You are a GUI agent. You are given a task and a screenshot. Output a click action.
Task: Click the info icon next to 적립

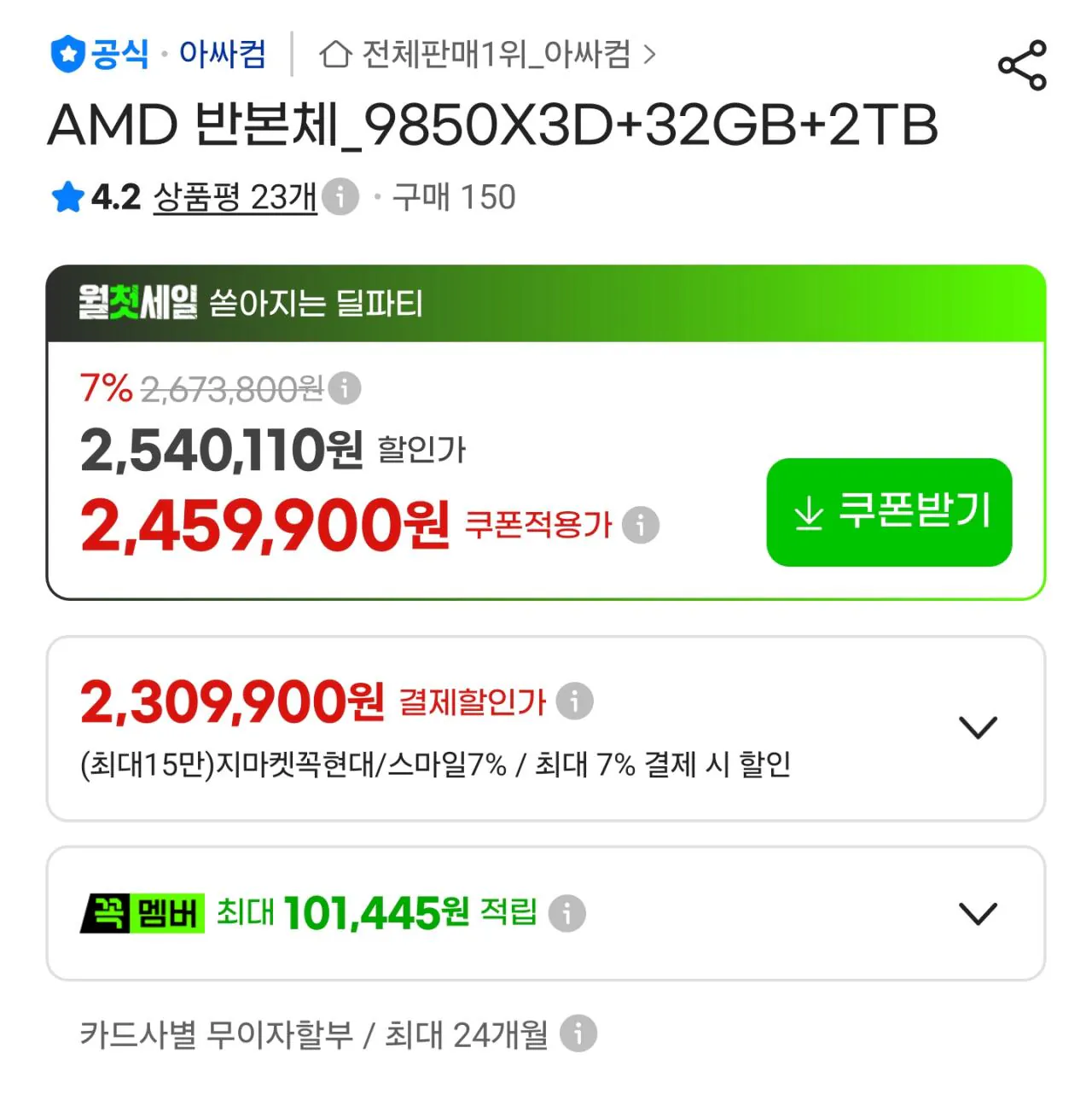566,913
